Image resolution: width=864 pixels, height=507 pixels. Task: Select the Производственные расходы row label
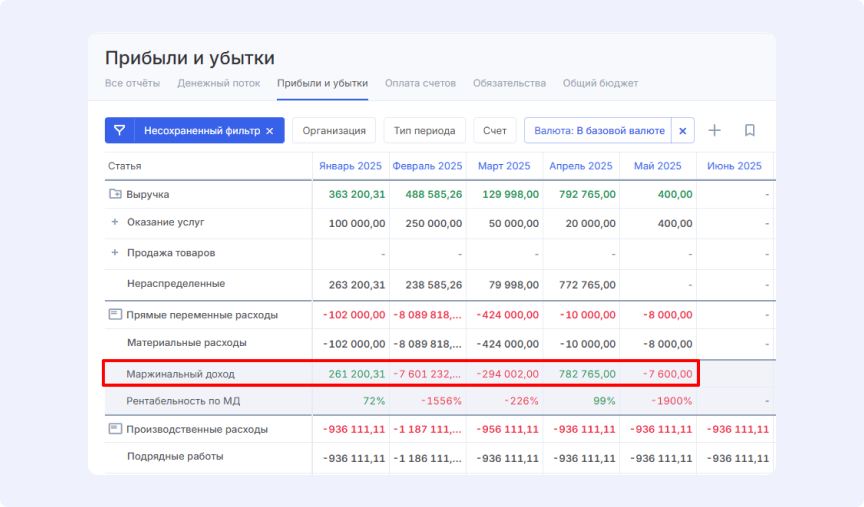(x=197, y=429)
